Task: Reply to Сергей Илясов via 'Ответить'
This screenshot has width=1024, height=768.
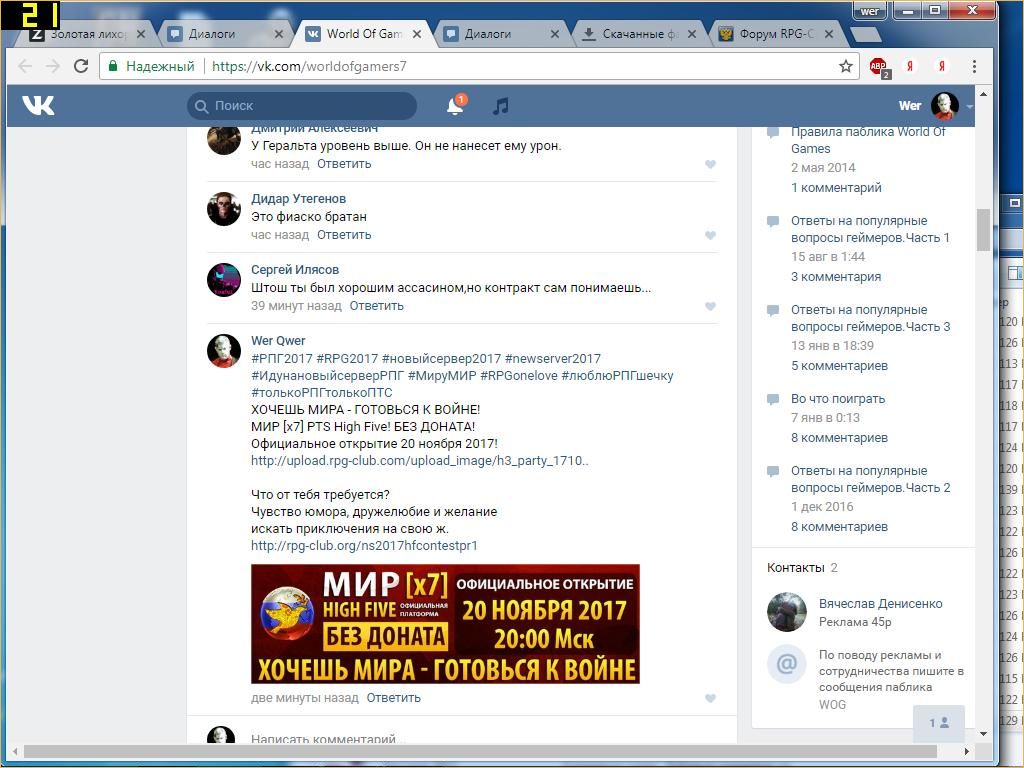Action: (x=376, y=306)
